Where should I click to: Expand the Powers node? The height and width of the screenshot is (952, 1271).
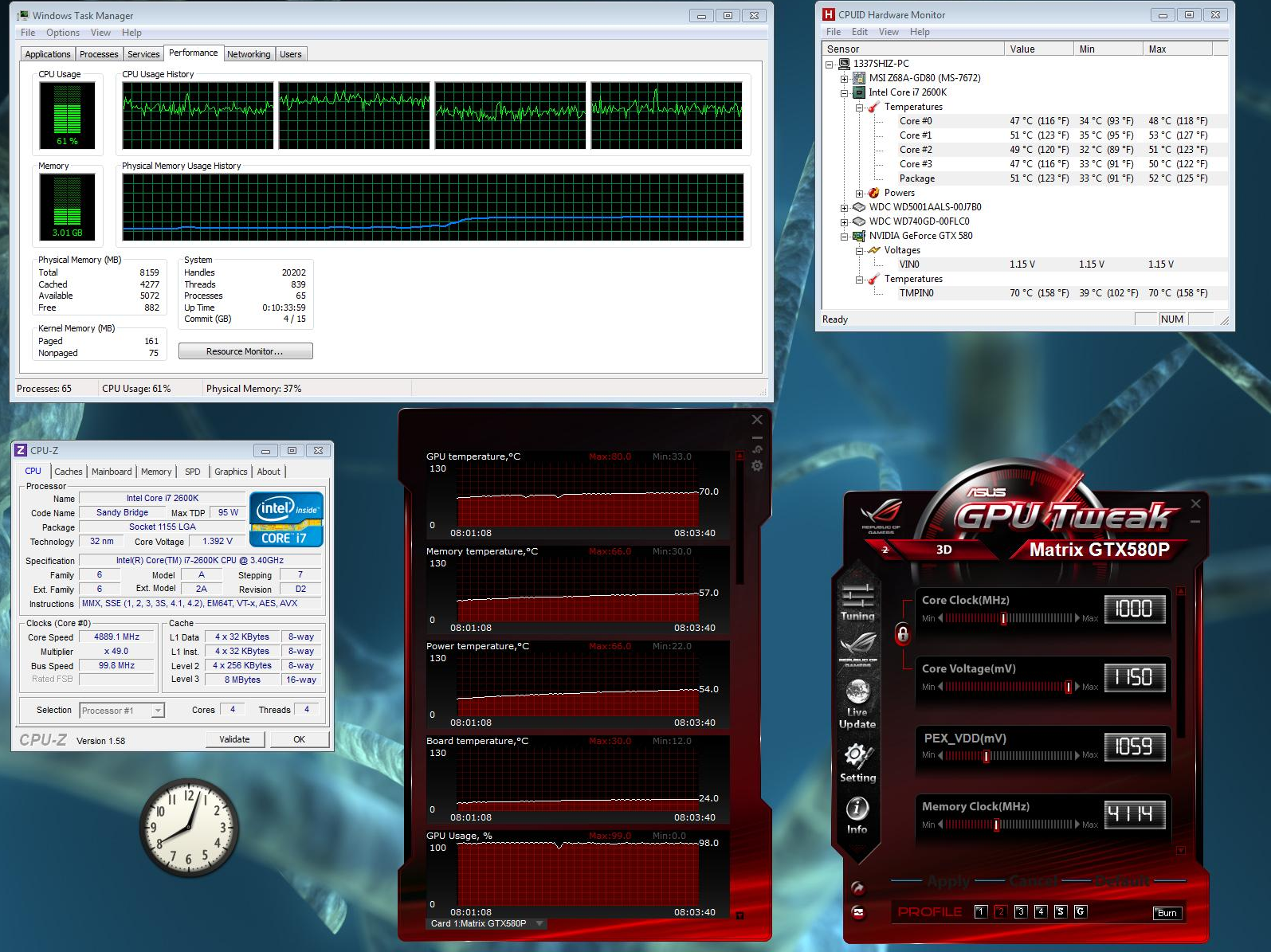[x=859, y=193]
